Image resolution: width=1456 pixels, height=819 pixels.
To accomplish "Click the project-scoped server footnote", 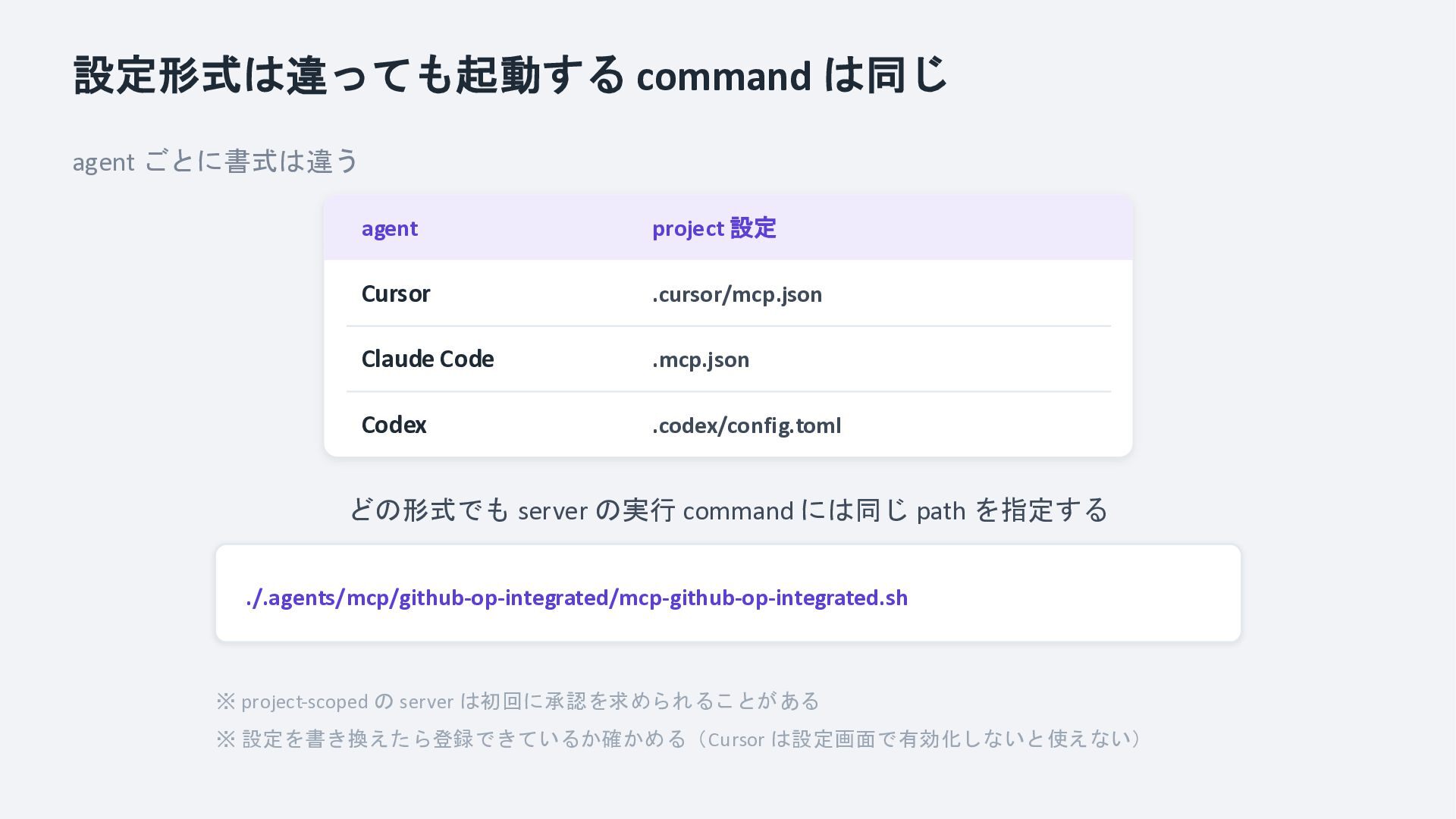I will 517,701.
